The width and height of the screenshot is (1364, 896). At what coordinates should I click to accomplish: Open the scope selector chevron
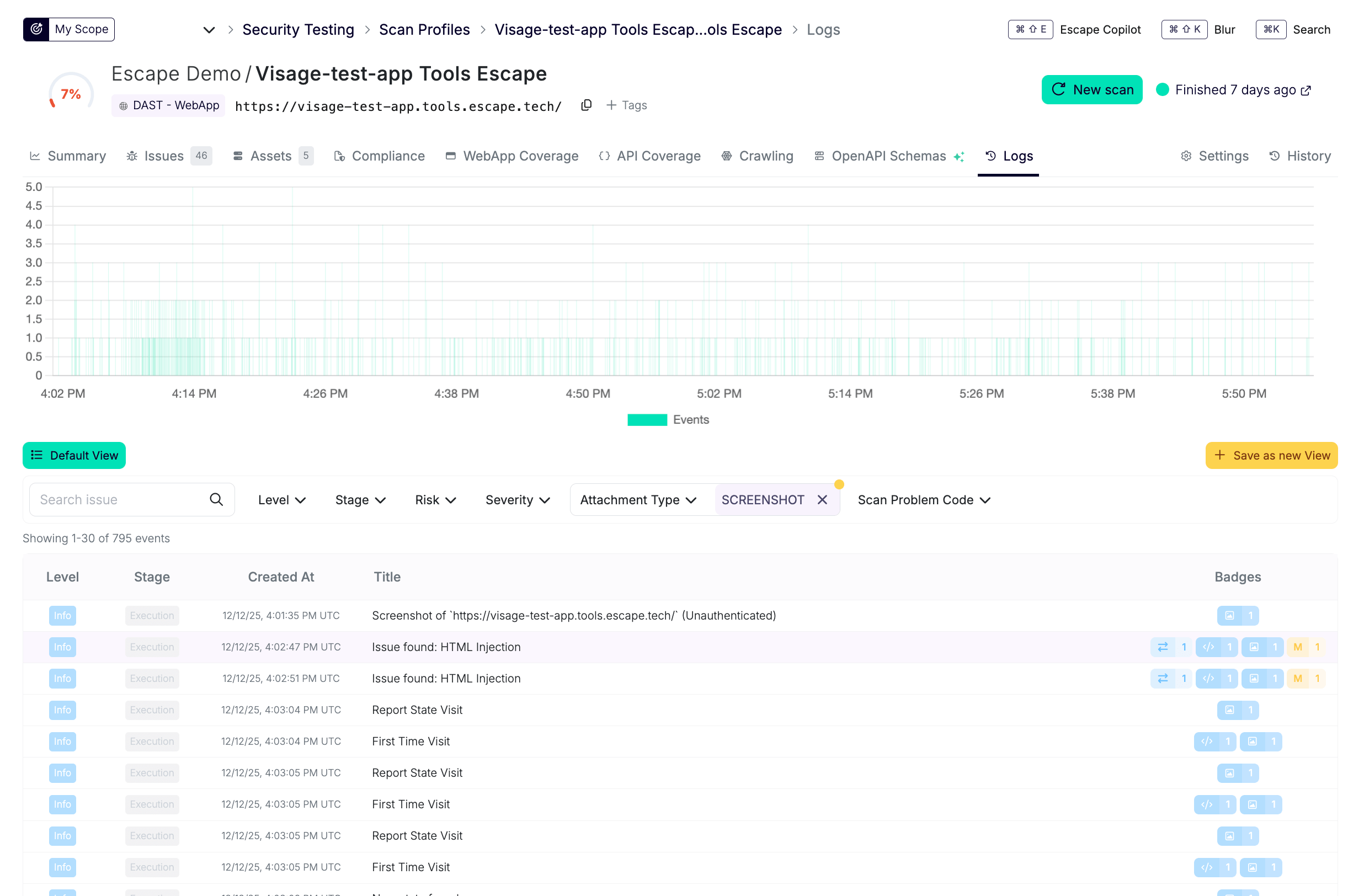(209, 30)
